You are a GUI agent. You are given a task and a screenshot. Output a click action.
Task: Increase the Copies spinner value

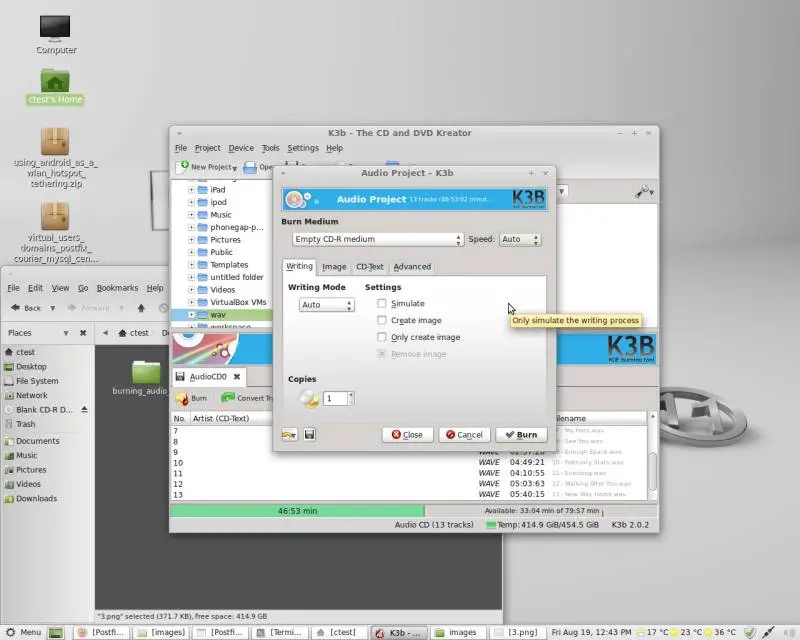[x=351, y=395]
